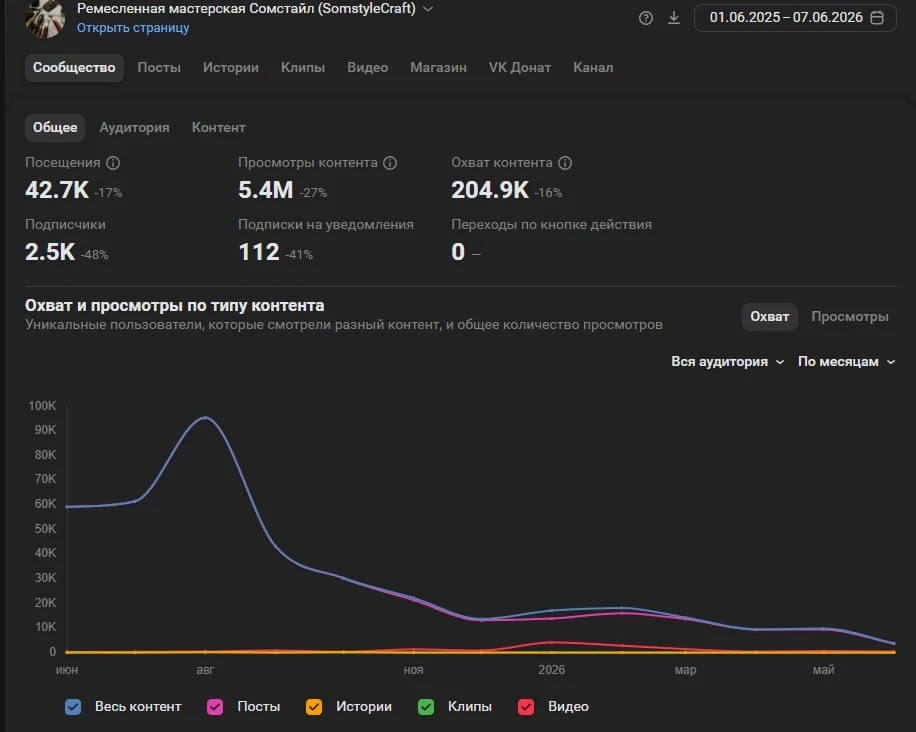Click the community avatar image
This screenshot has height=732, width=916.
tap(45, 18)
